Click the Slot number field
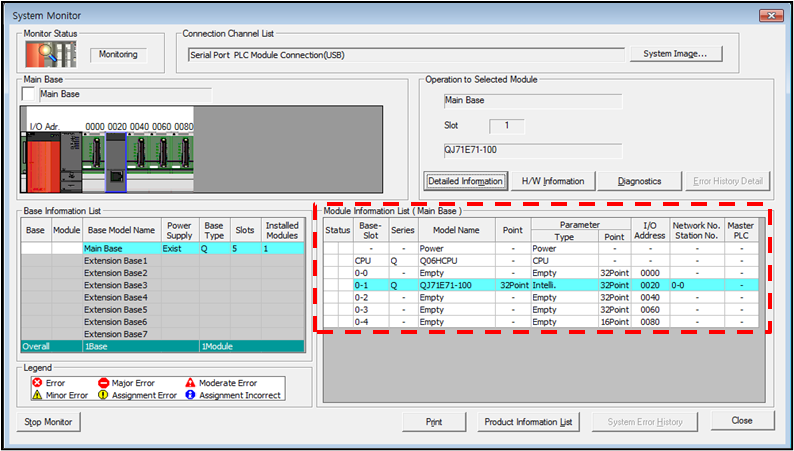Image resolution: width=794 pixels, height=451 pixels. point(506,126)
